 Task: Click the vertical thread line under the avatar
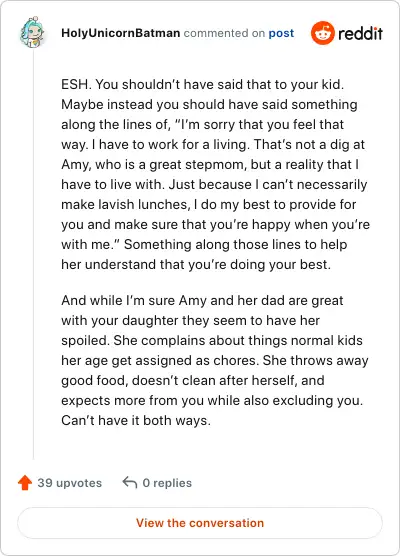click(33, 255)
